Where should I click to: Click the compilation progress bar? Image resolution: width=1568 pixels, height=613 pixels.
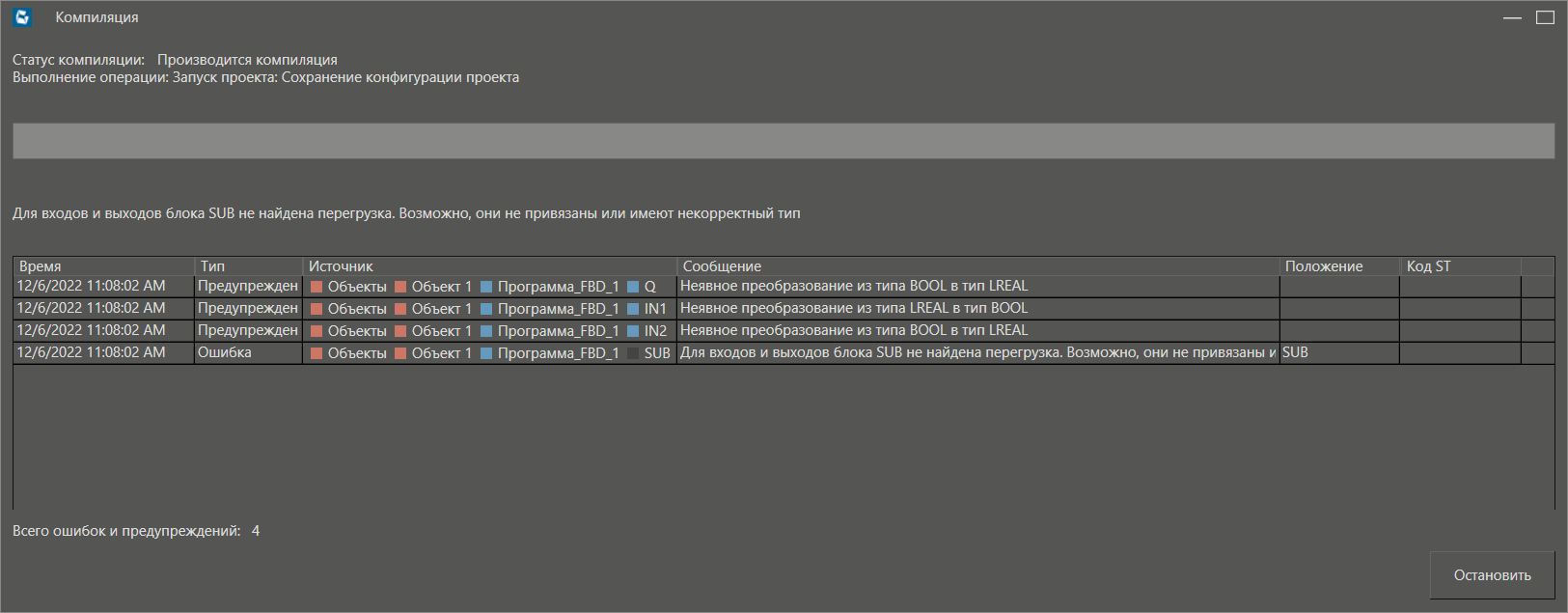point(784,141)
